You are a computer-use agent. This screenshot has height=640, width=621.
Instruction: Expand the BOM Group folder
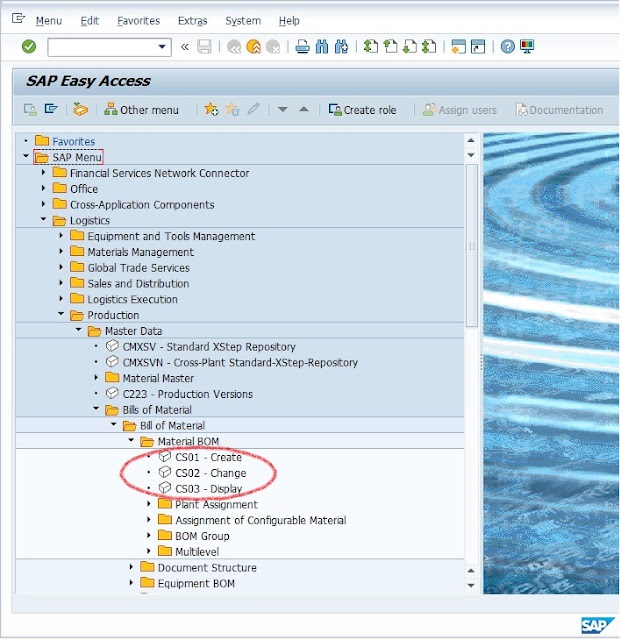(x=149, y=535)
